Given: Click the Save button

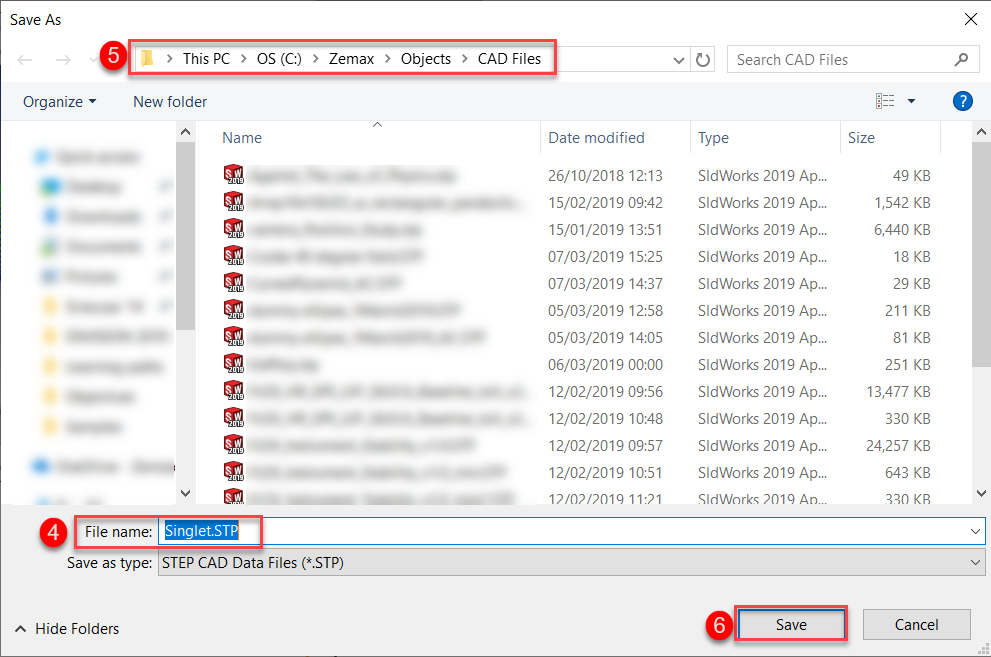Looking at the screenshot, I should (790, 625).
